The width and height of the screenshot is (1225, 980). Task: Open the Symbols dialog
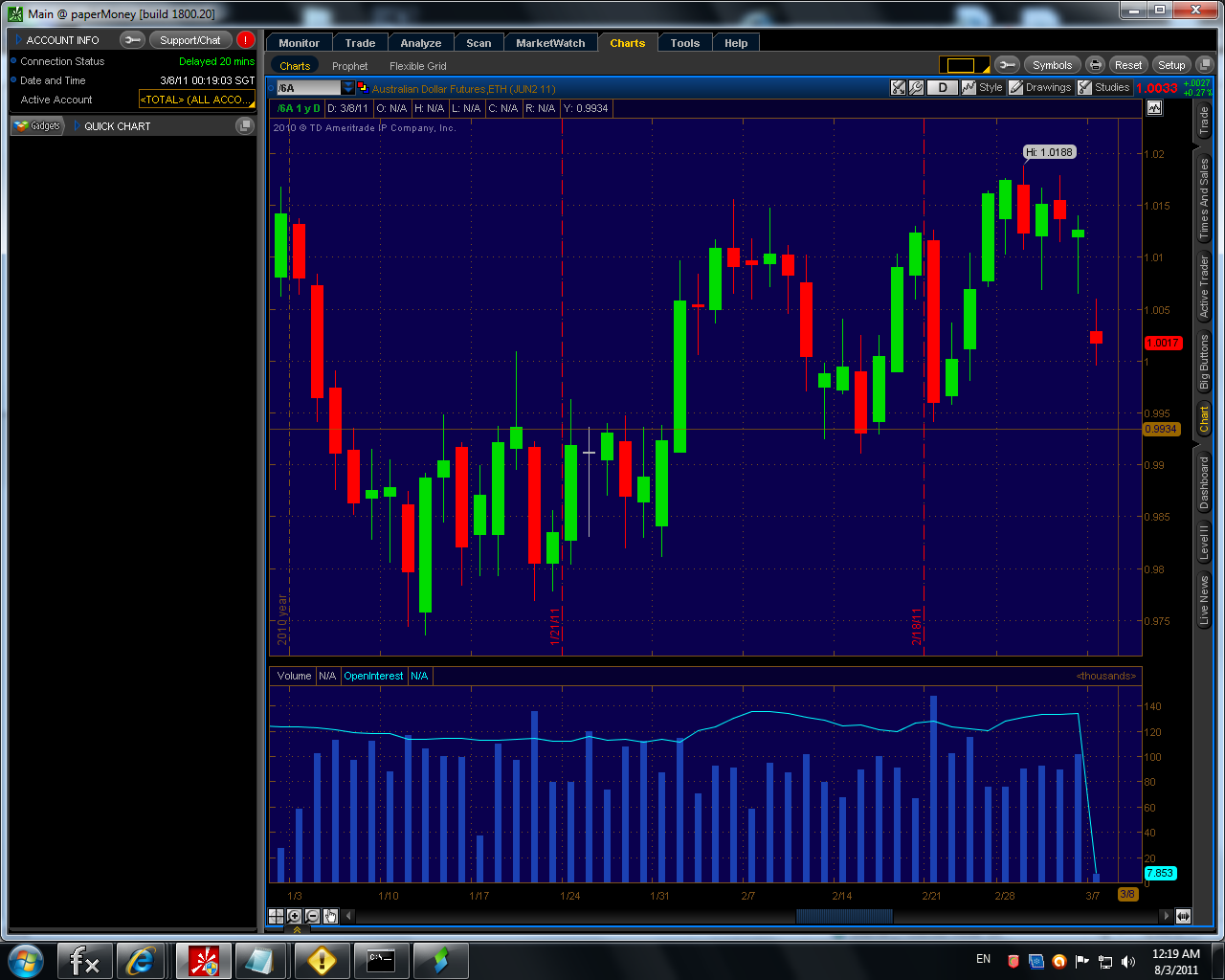coord(1053,64)
